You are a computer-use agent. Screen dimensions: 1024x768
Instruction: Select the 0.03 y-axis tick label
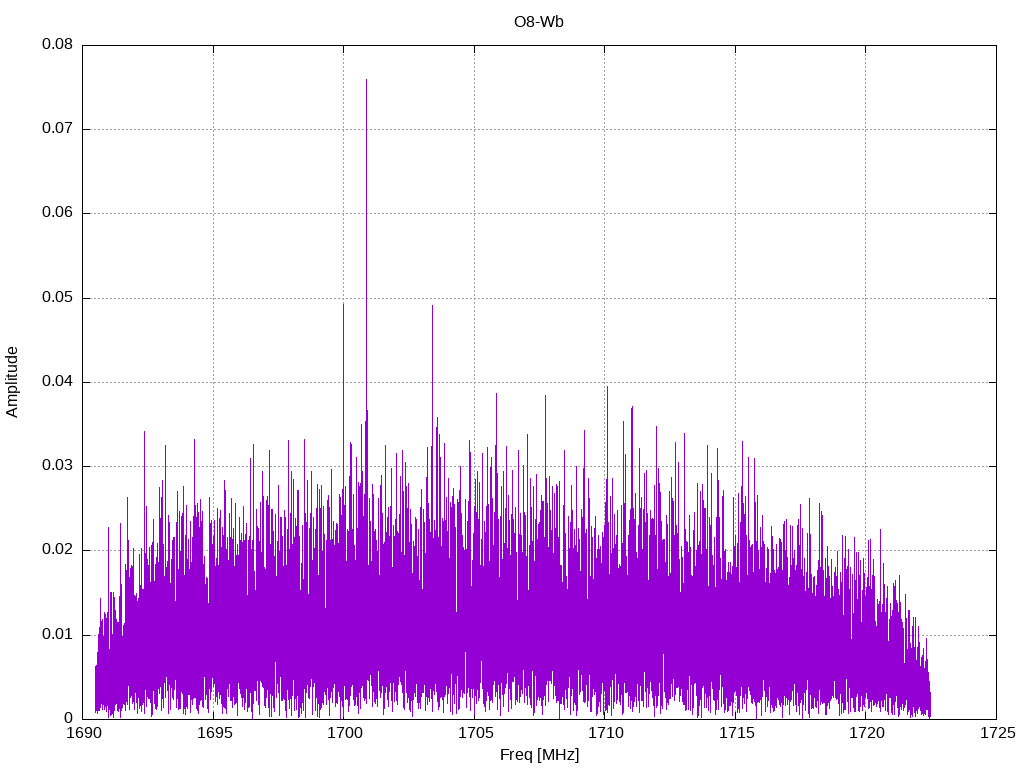pos(57,466)
